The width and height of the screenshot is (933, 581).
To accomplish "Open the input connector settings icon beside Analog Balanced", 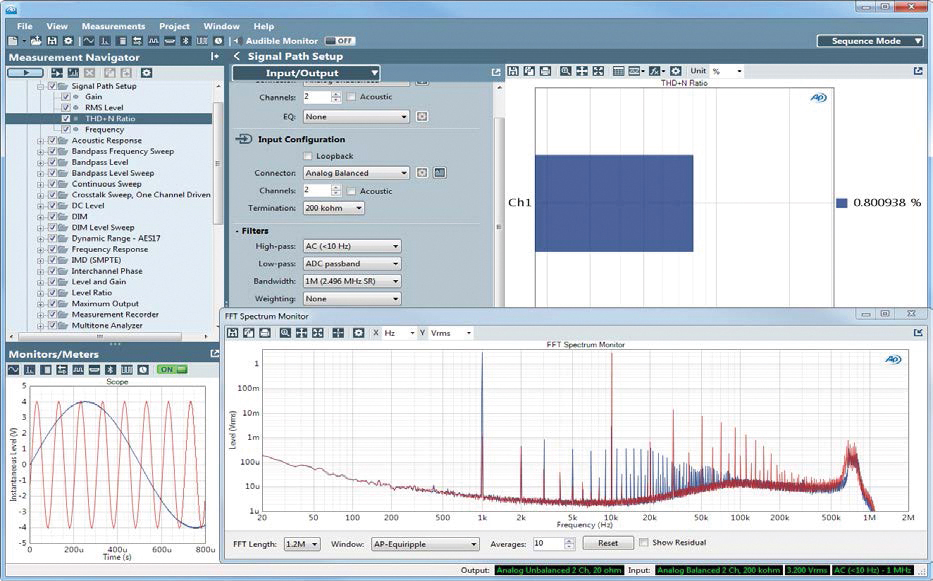I will click(x=422, y=173).
